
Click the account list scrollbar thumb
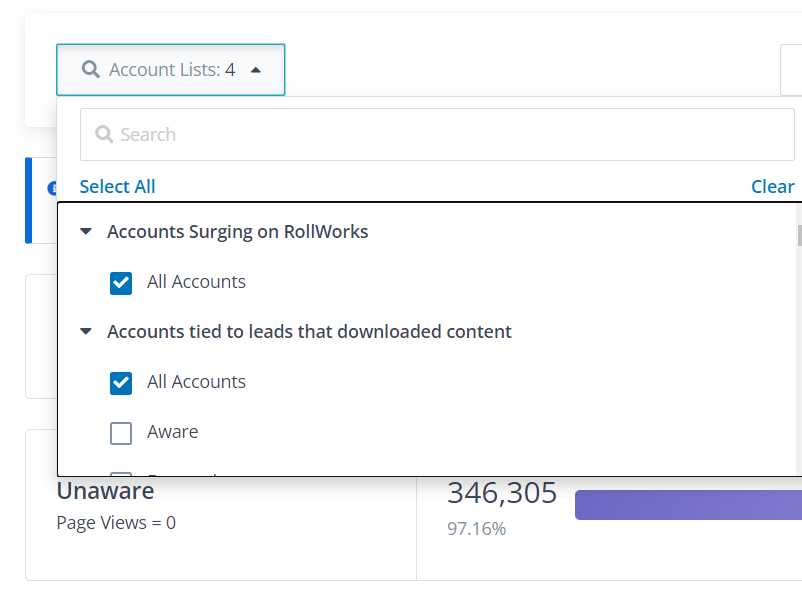tap(798, 236)
